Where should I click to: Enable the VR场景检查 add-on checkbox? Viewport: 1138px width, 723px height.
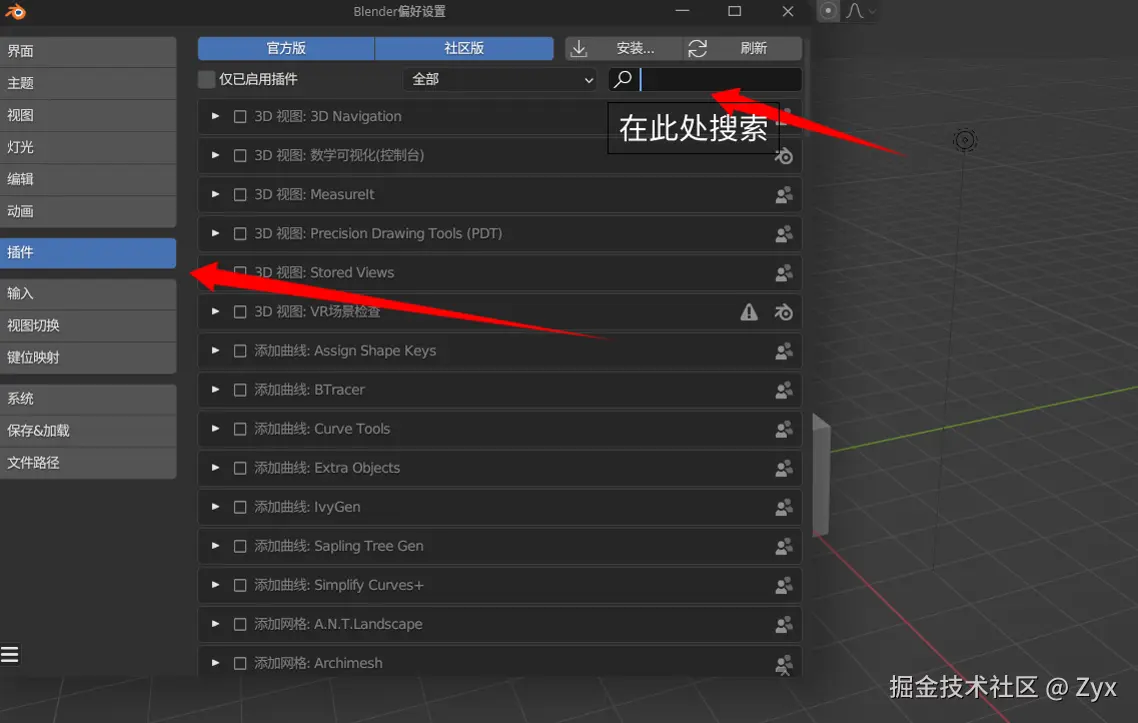[240, 312]
